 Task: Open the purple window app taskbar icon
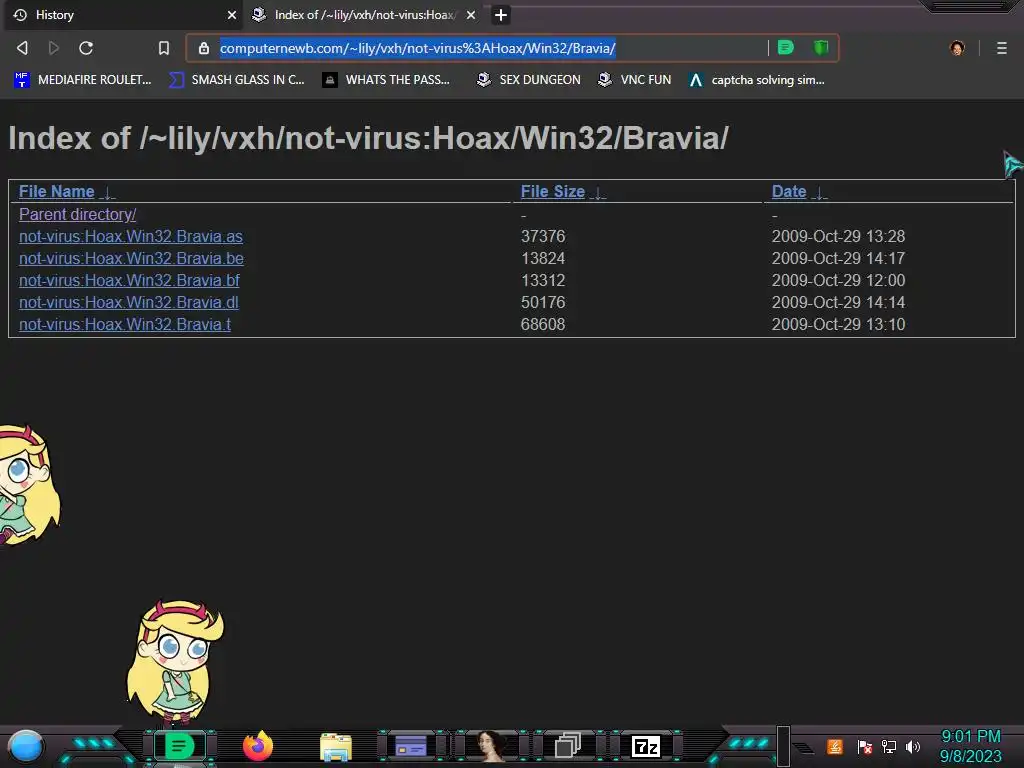[x=411, y=746]
